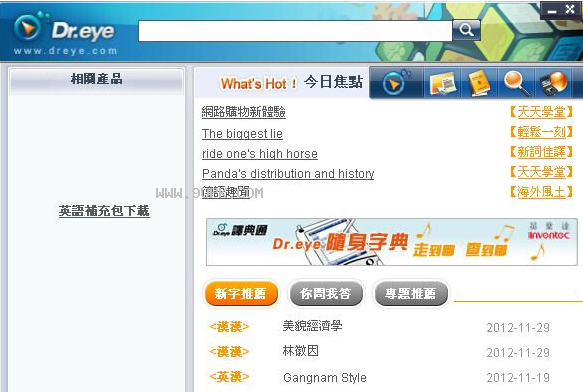
Task: Open the 英語補充包下載 link
Action: click(x=104, y=211)
